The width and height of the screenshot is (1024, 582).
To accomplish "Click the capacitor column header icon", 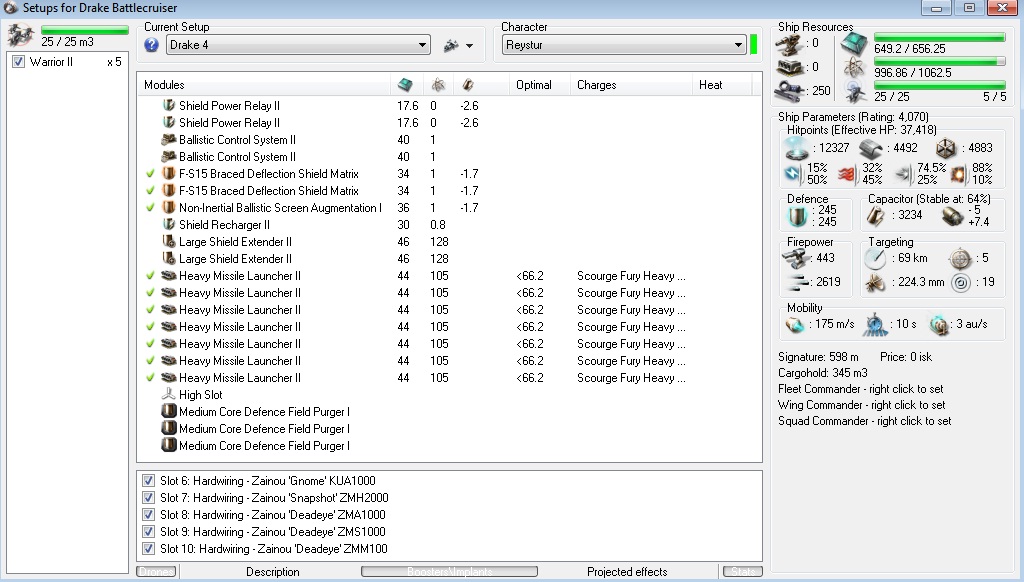I will pos(468,85).
